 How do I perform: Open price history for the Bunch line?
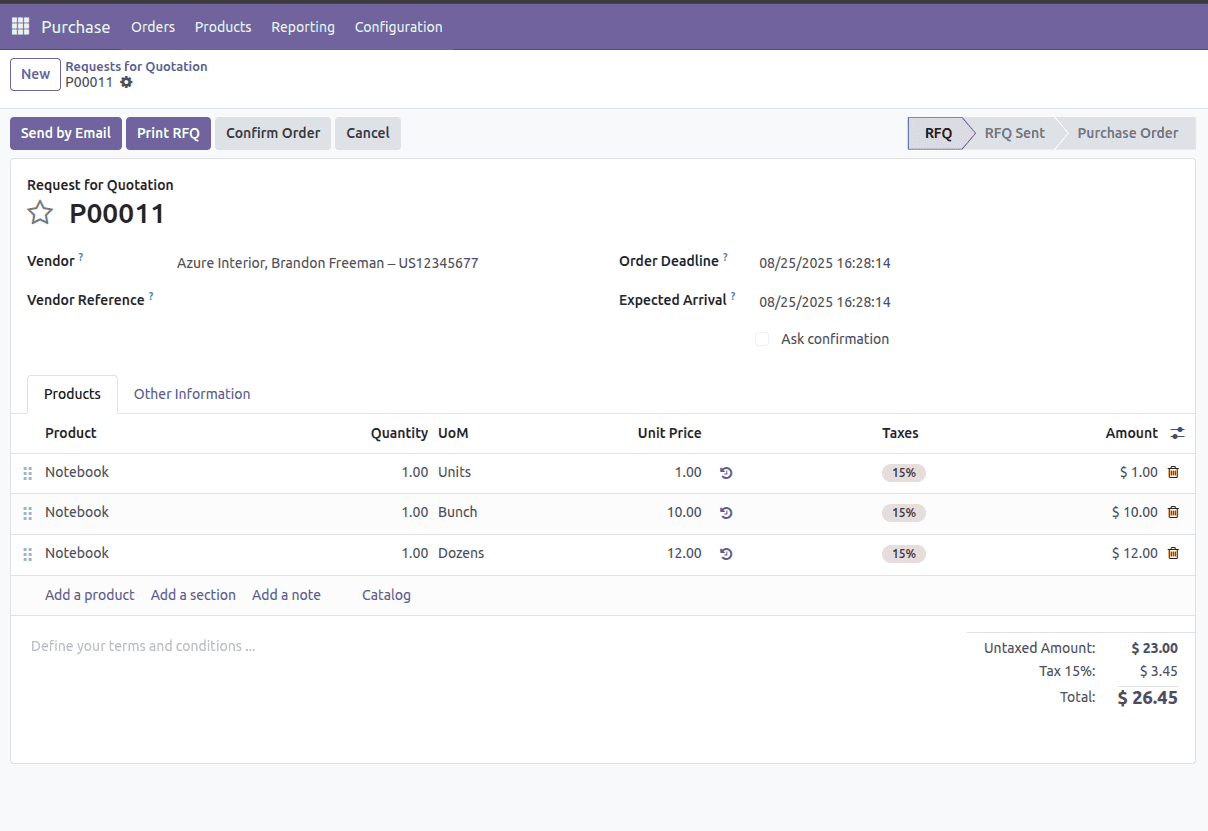[725, 512]
